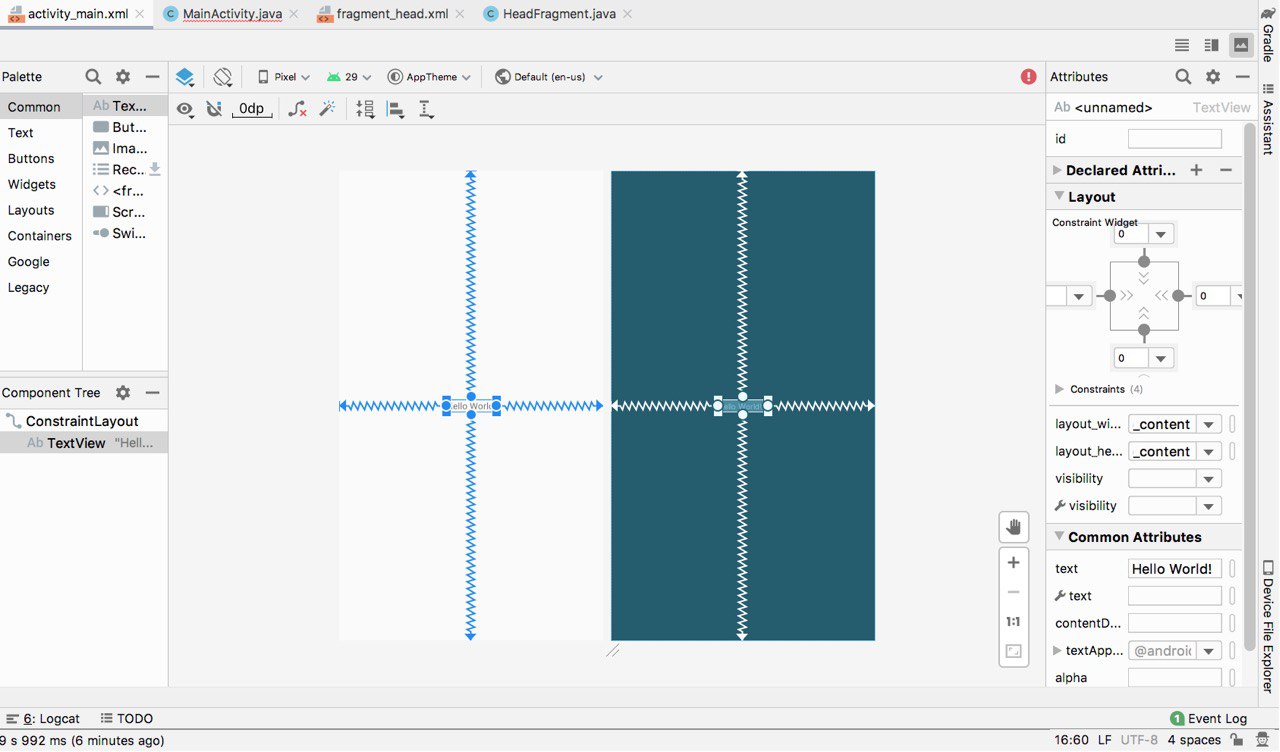Viewport: 1280px width, 752px height.
Task: Pick ImageView palette item
Action: (125, 148)
